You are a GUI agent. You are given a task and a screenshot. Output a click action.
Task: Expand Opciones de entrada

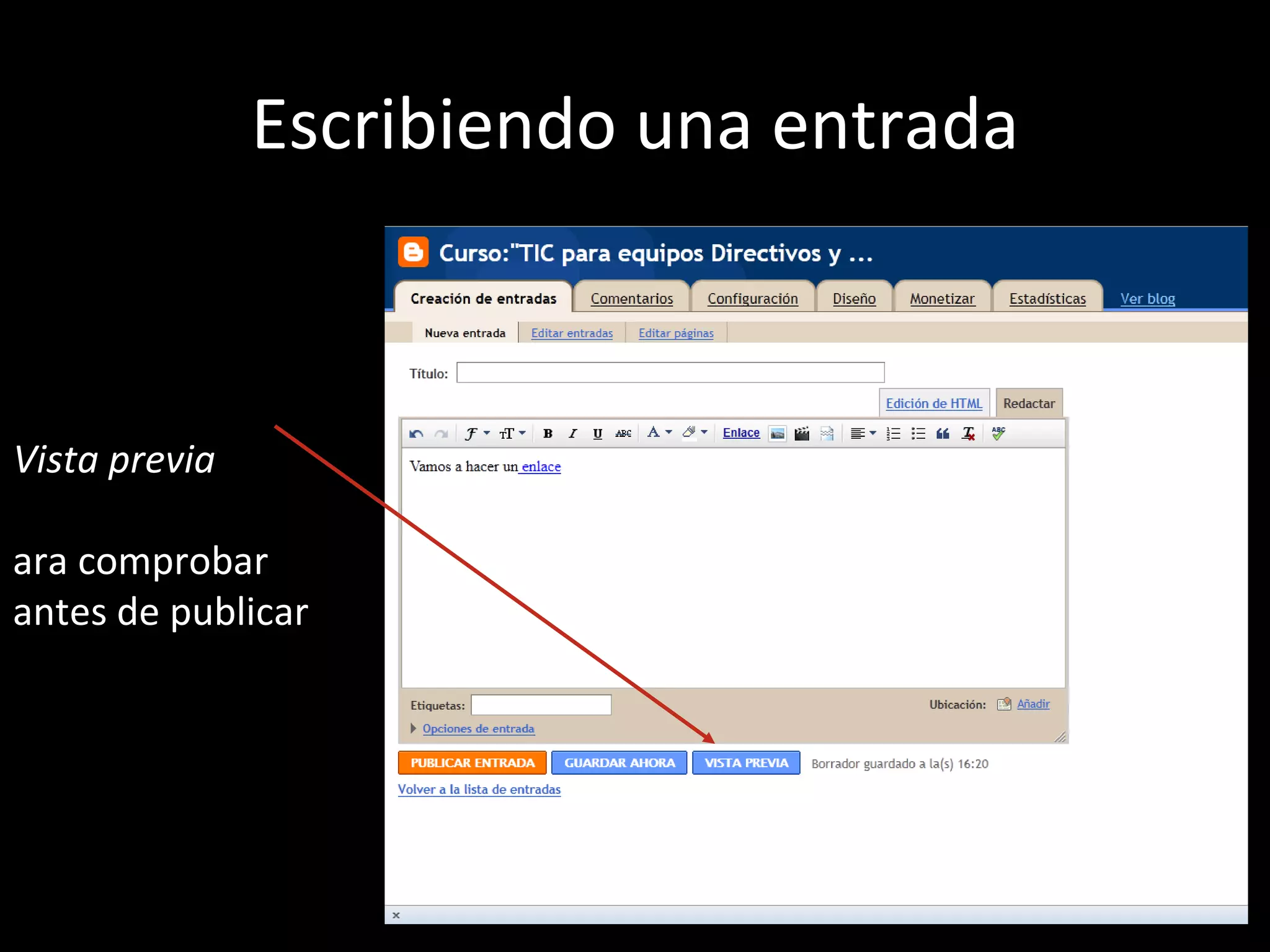478,728
